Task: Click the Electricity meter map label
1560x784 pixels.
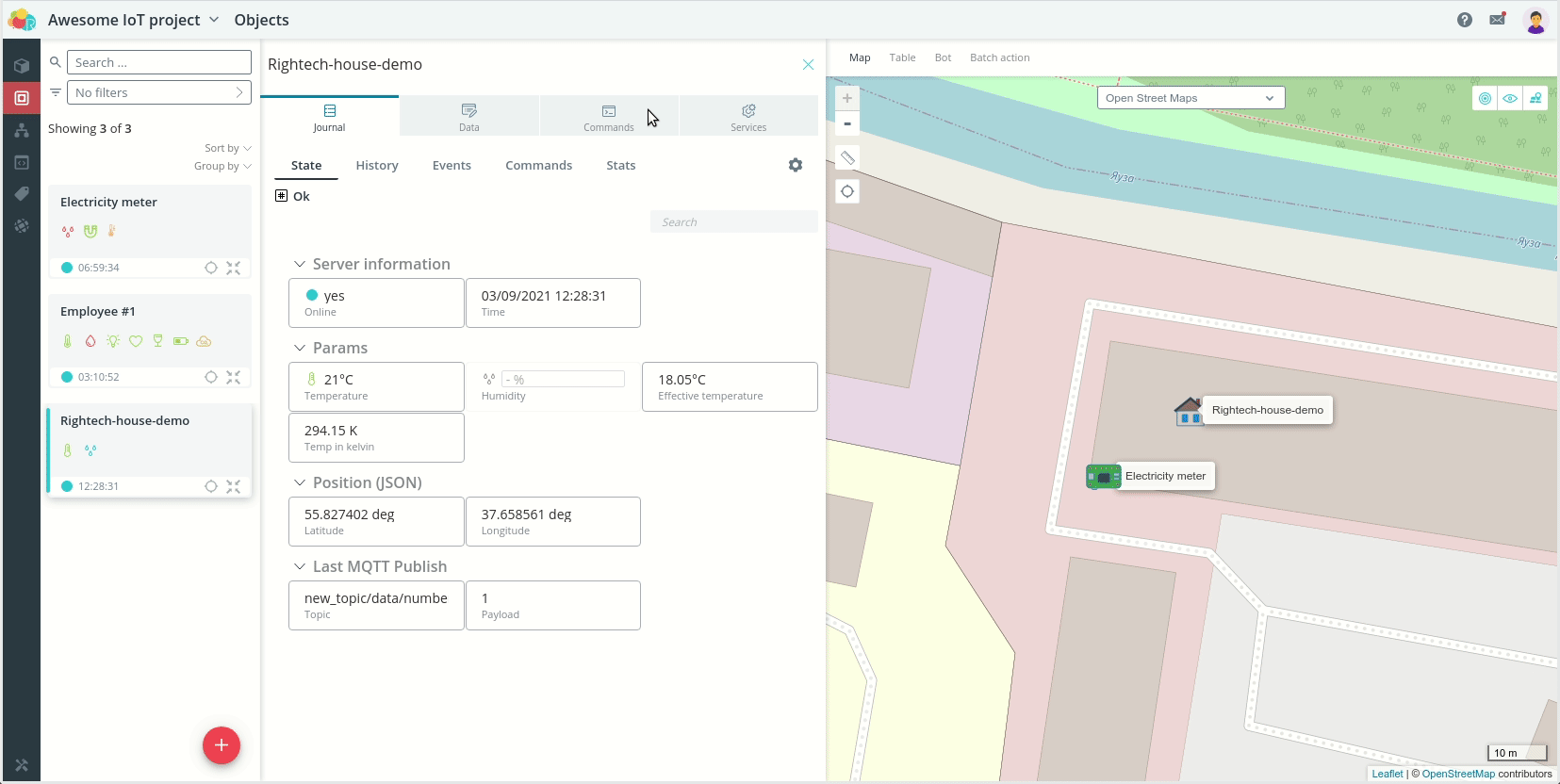Action: (1165, 477)
